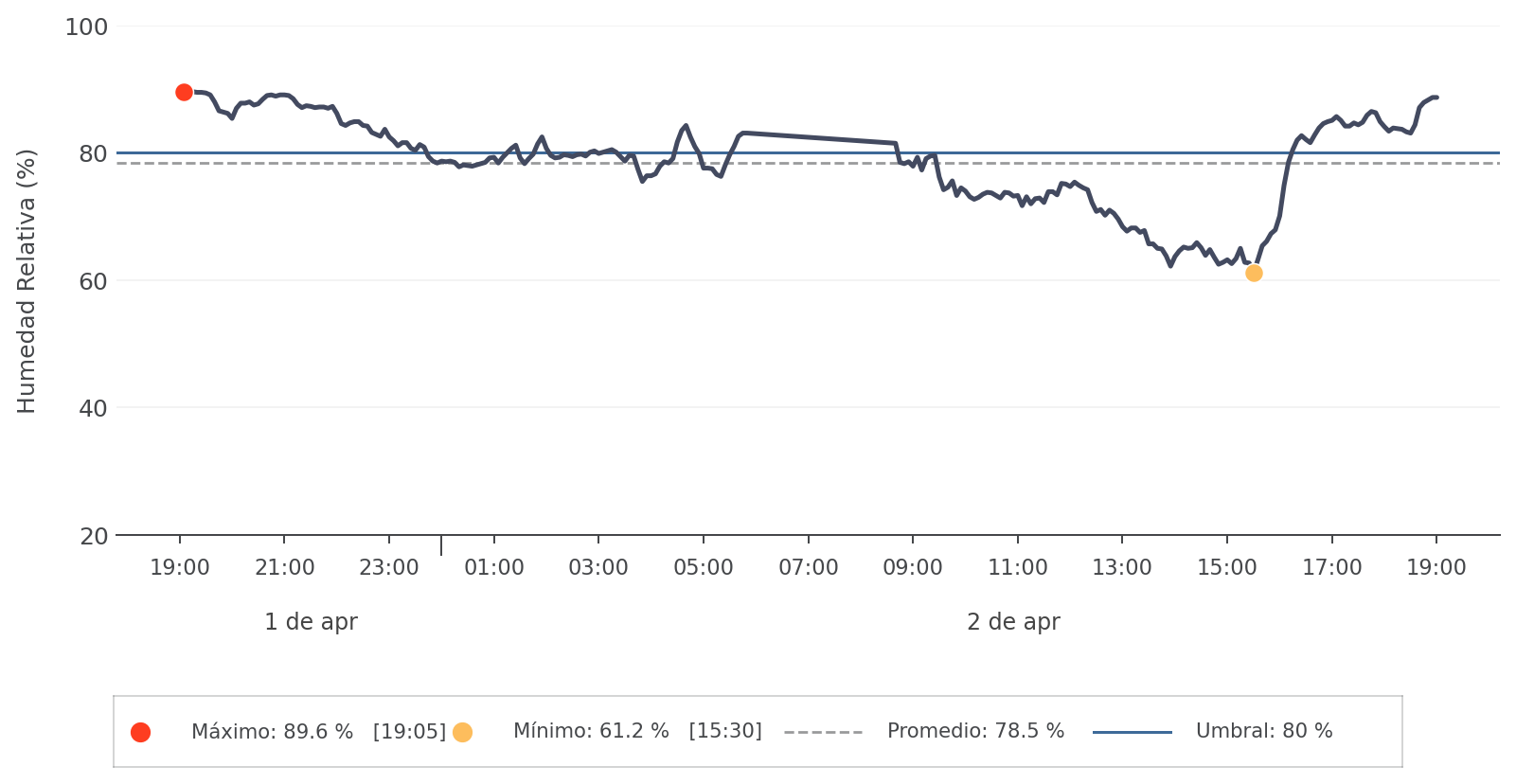Click the orange minimum point on the curve
This screenshot has height=784, width=1516.
pos(1254,273)
